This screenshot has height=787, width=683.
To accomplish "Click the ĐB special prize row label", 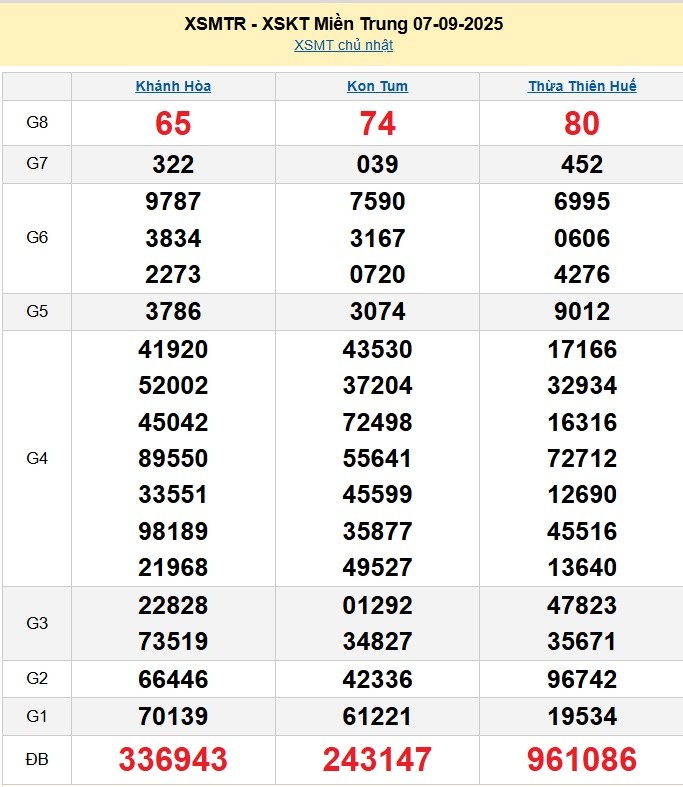I will point(37,760).
